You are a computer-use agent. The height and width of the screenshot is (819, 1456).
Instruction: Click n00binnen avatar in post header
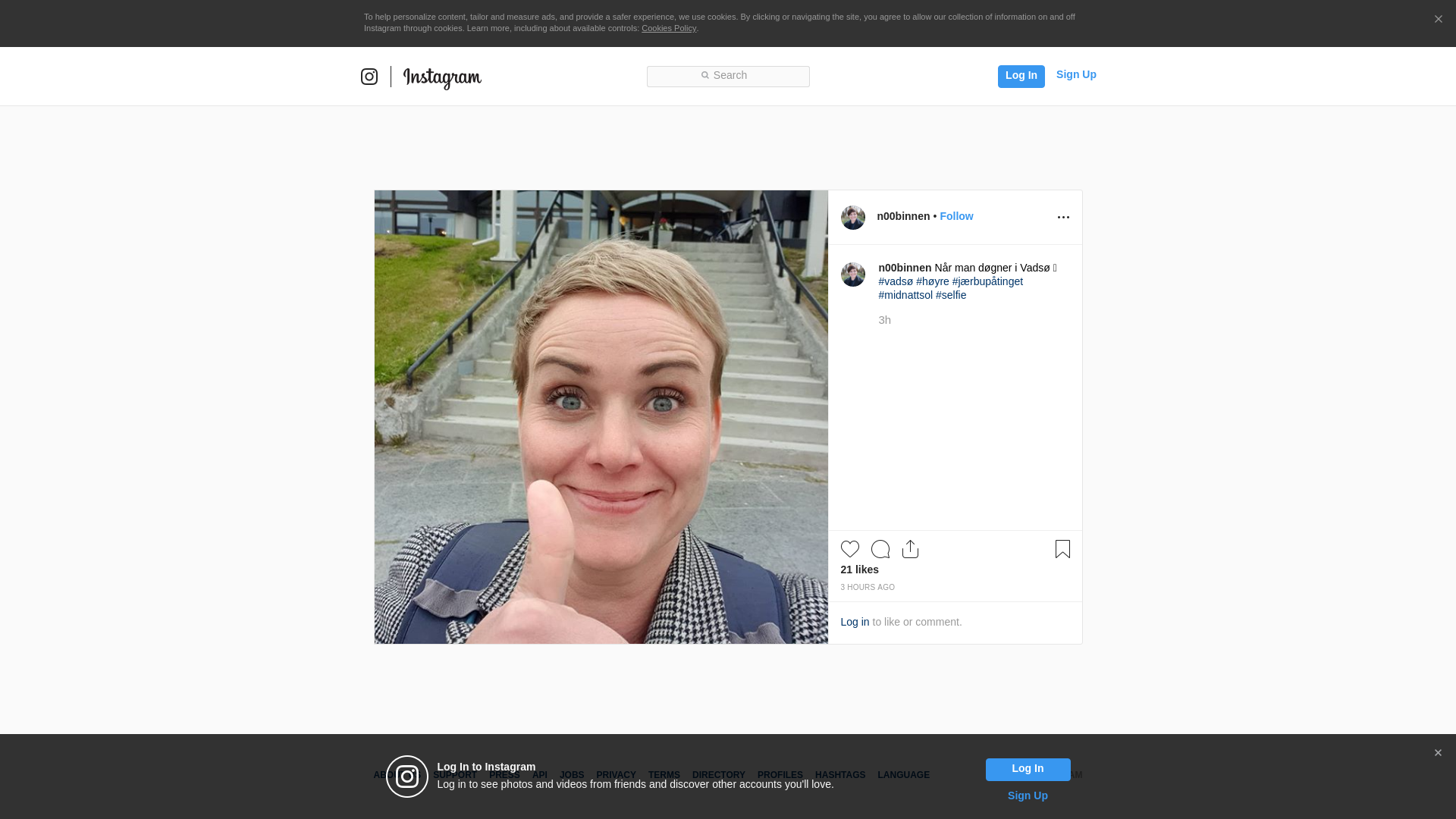coord(852,218)
